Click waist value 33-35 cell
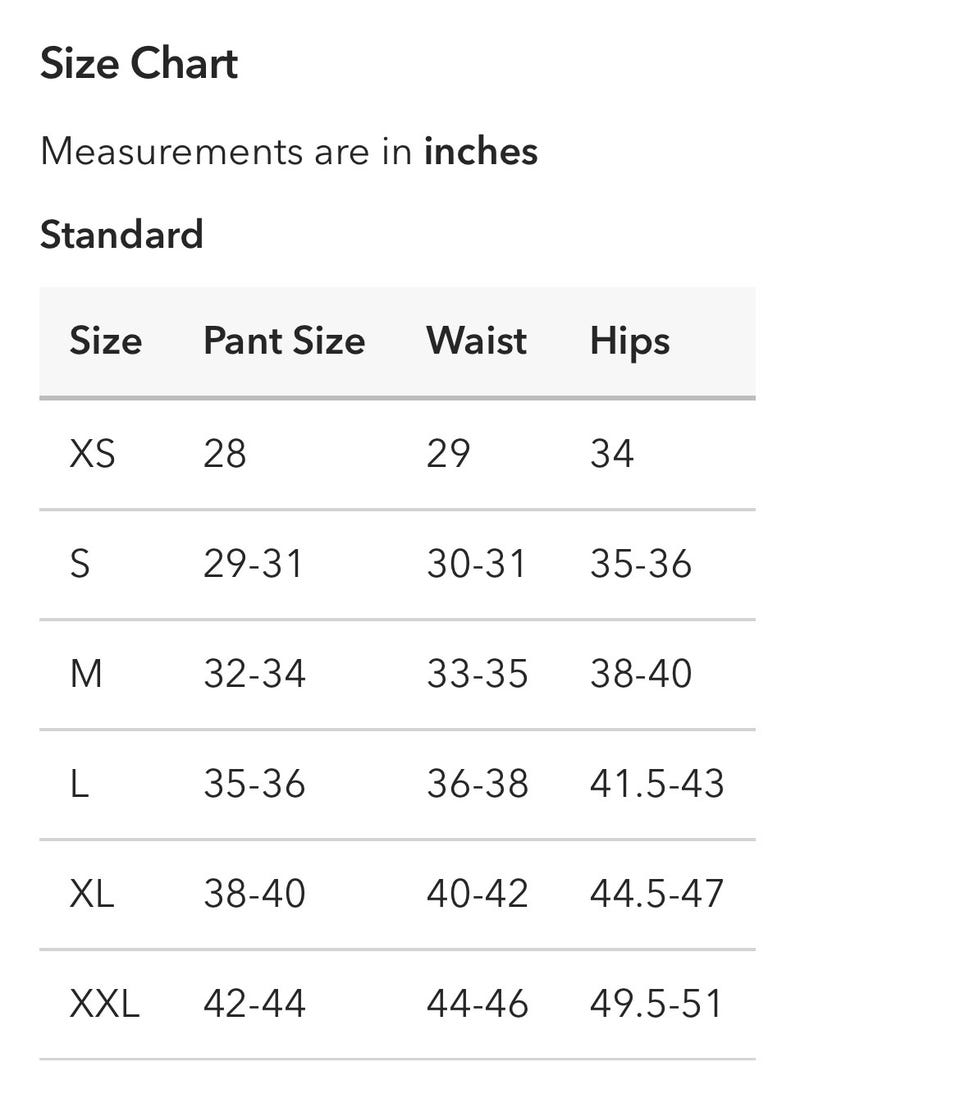This screenshot has height=1094, width=960. coord(477,674)
